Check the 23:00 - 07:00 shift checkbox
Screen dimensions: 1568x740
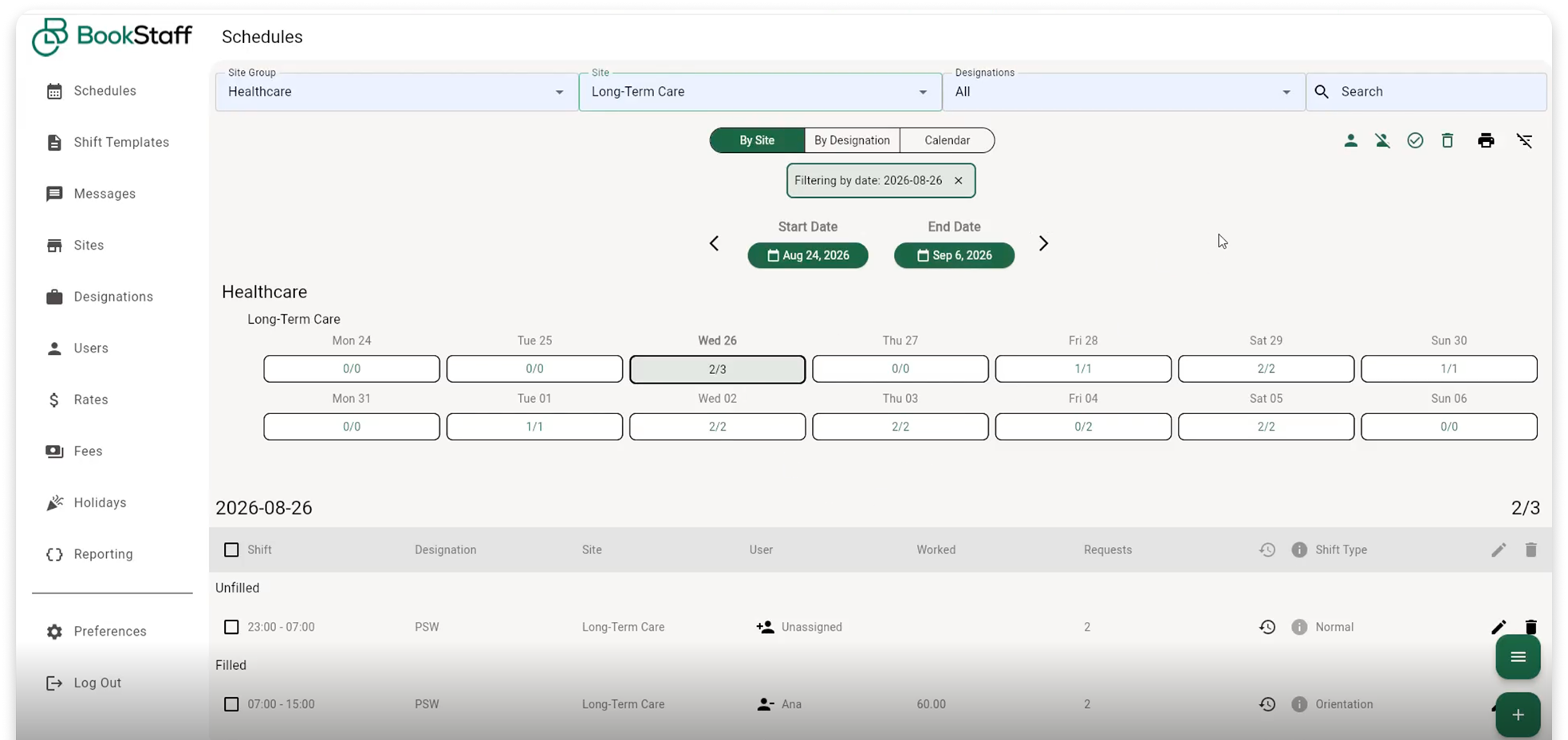point(231,627)
